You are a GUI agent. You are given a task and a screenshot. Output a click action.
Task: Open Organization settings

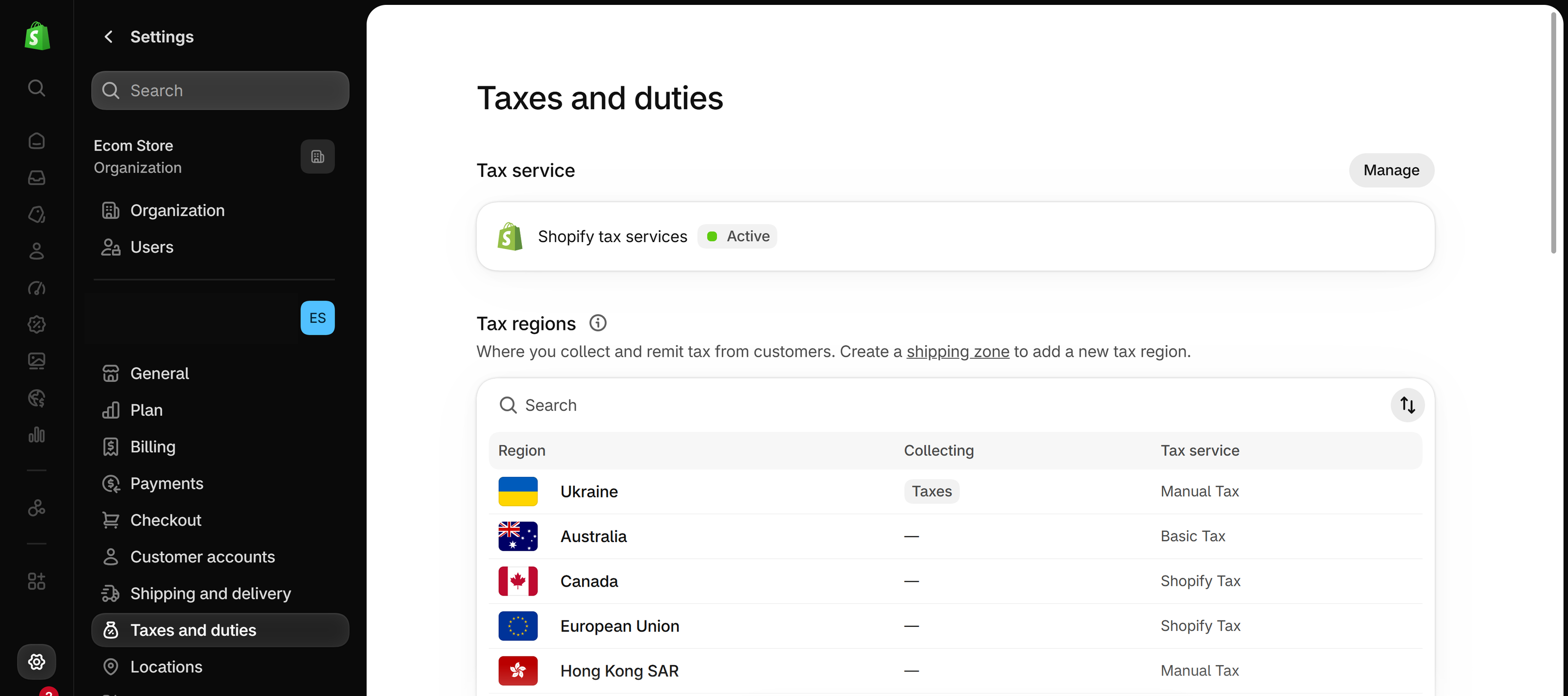point(220,210)
